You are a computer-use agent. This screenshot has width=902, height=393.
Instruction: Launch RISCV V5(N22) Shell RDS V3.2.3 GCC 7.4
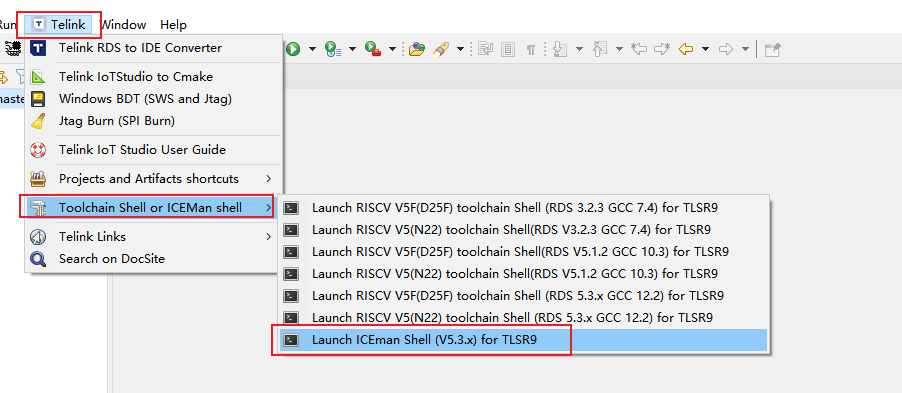[523, 230]
